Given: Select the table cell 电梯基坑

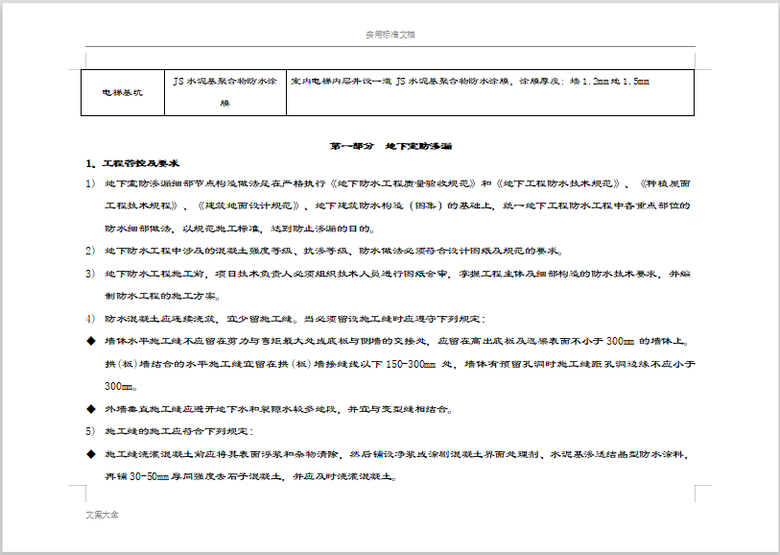Looking at the screenshot, I should [x=123, y=92].
